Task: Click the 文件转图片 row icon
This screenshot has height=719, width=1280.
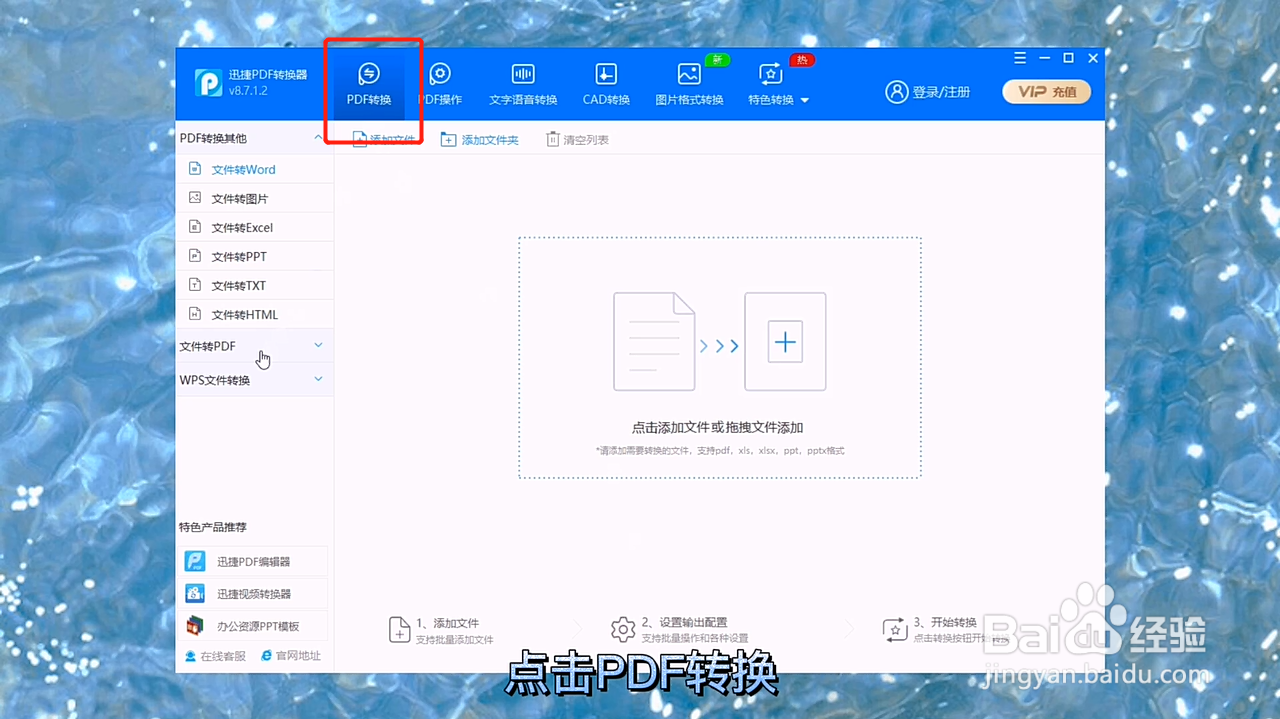Action: (195, 198)
